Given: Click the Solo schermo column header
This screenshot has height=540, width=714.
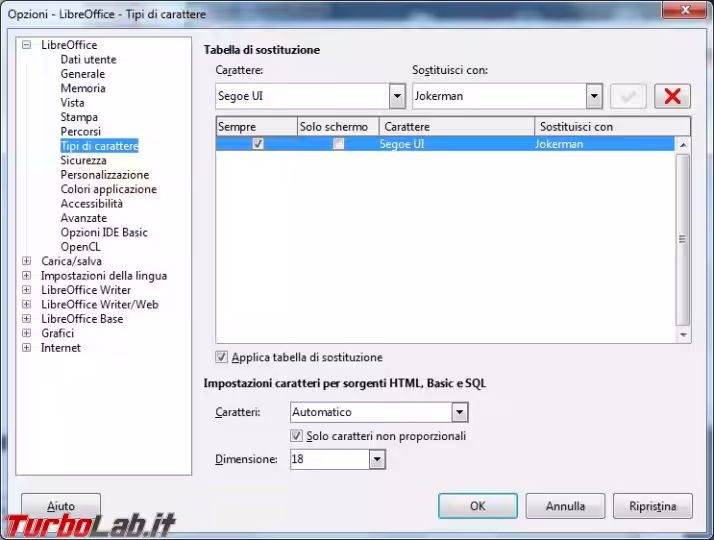Looking at the screenshot, I should pos(338,127).
